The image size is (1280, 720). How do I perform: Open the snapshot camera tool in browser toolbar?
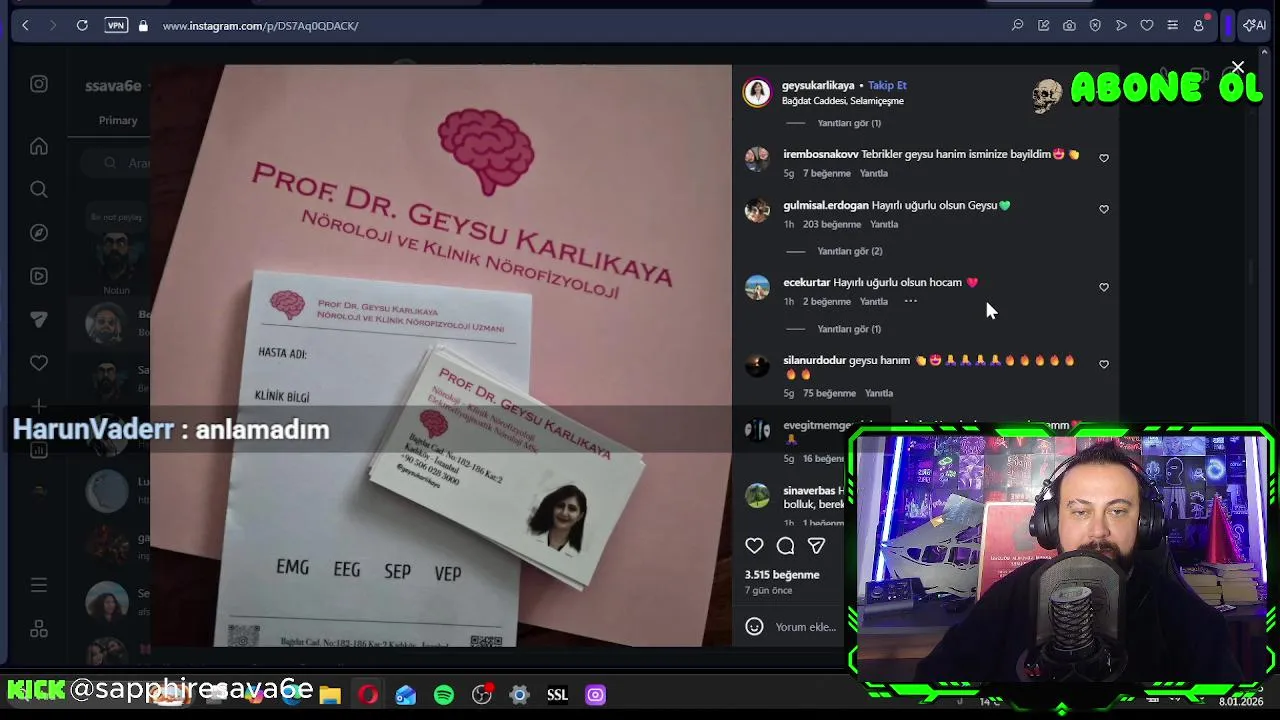[x=1069, y=25]
